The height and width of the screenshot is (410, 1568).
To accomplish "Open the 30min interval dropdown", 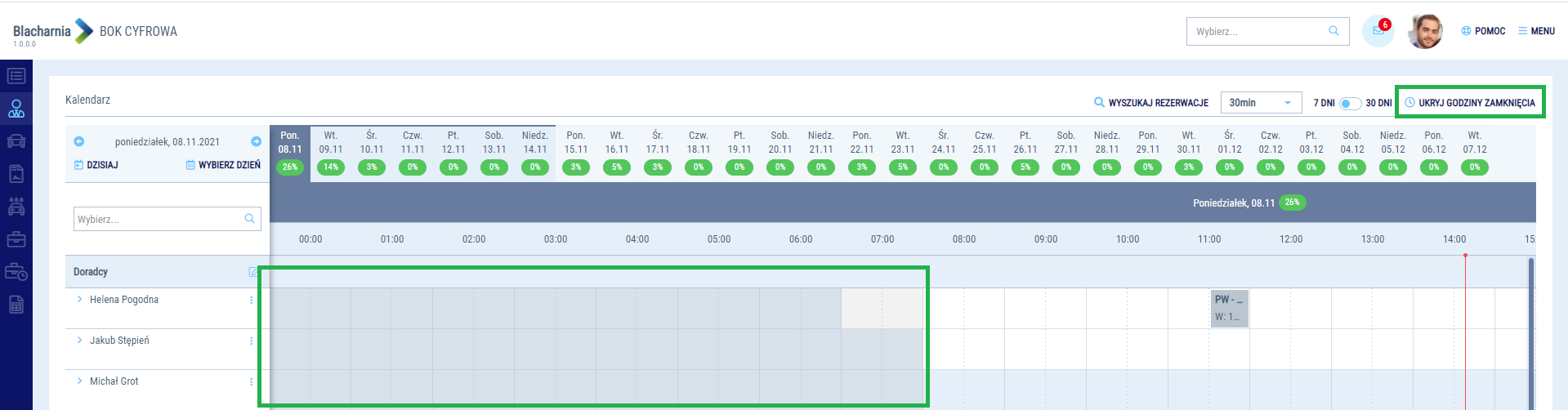I will pos(1261,103).
